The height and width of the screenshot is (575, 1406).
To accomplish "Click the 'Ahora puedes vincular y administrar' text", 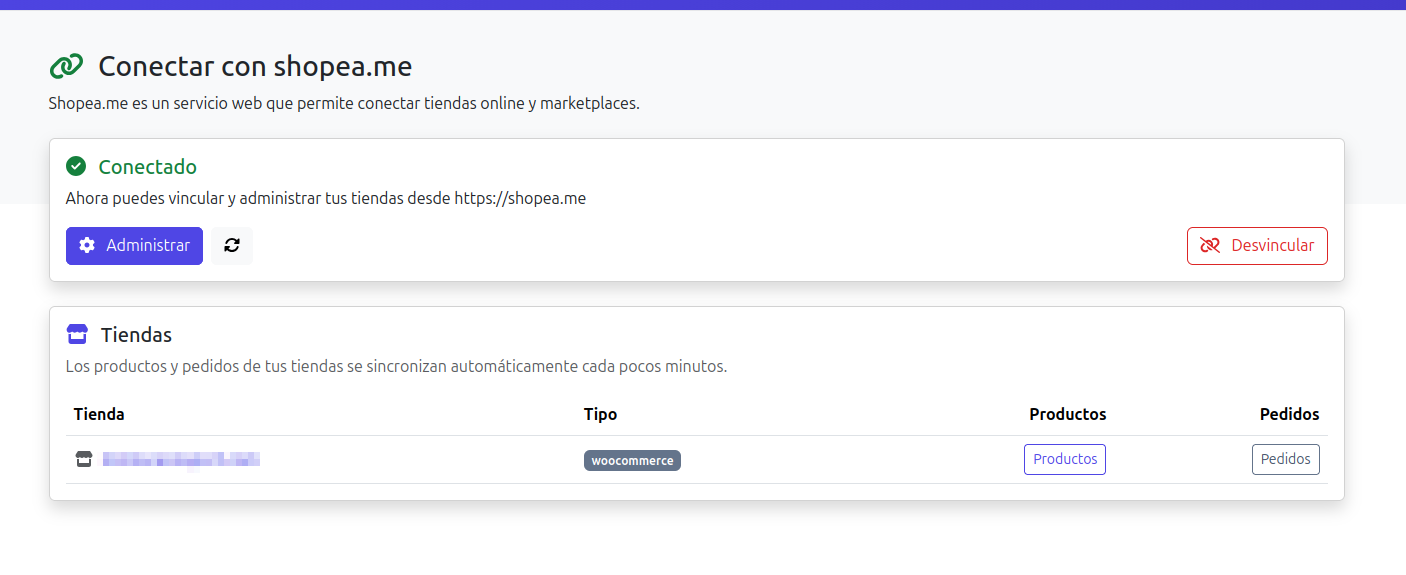I will [x=326, y=198].
